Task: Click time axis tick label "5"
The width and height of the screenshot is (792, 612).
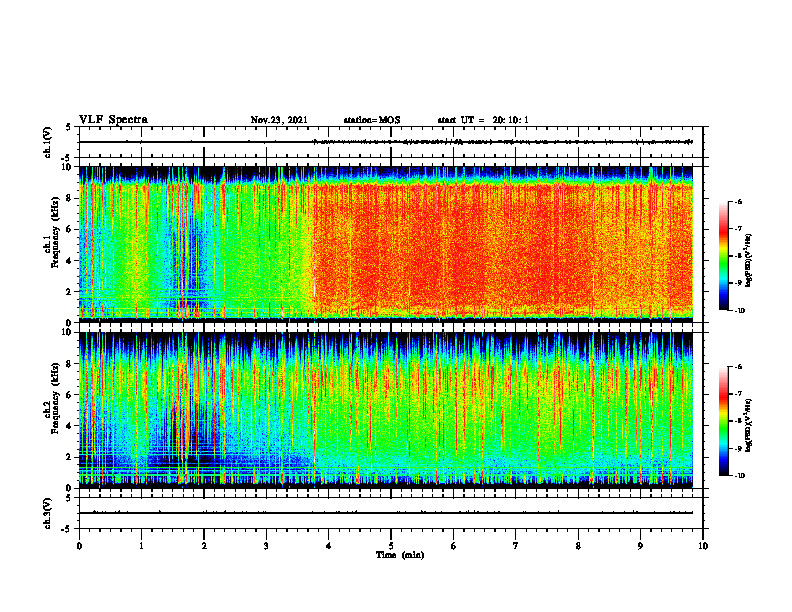Action: coord(391,546)
